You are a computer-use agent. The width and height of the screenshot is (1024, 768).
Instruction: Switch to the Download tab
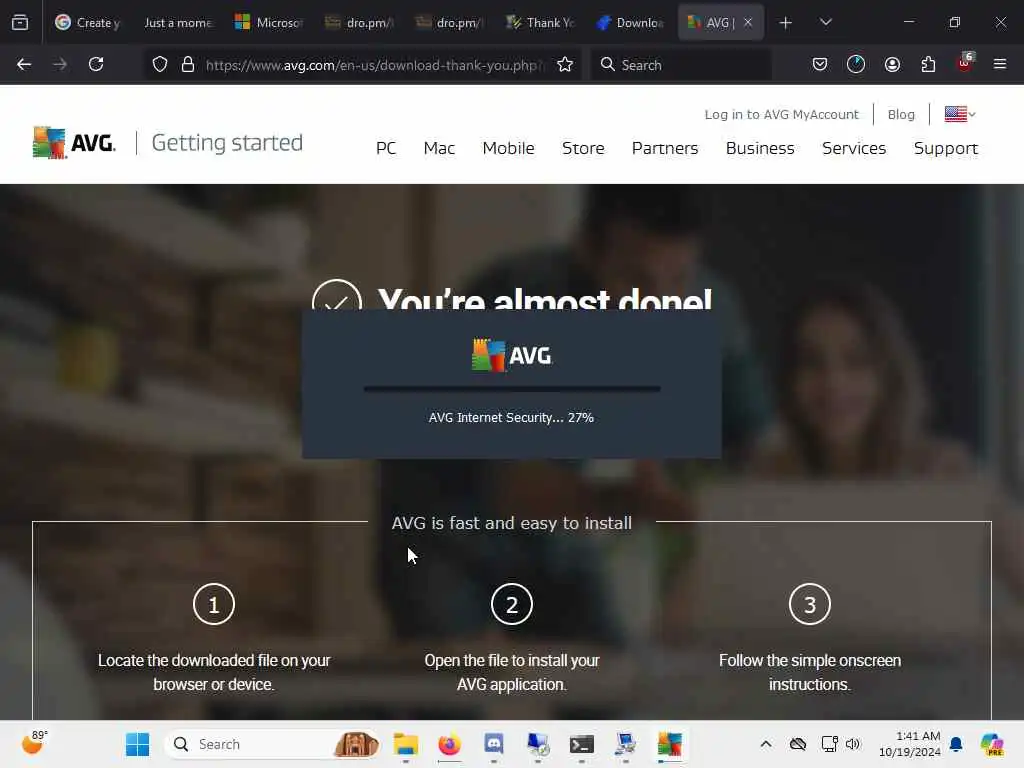[x=630, y=23]
